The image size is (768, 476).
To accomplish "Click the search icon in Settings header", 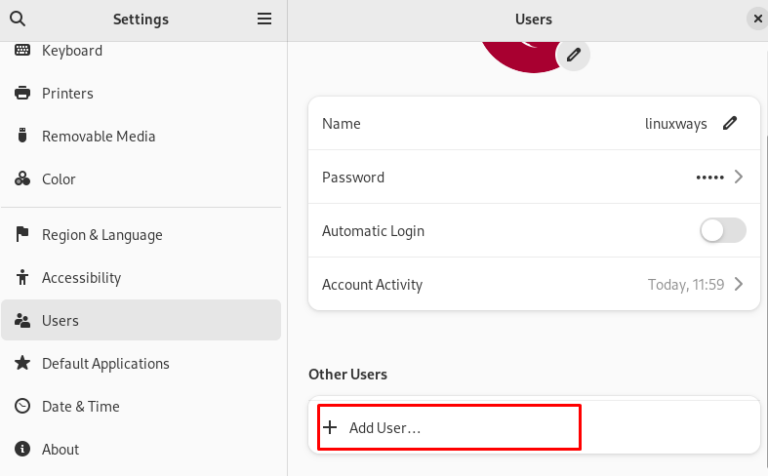I will pos(17,19).
